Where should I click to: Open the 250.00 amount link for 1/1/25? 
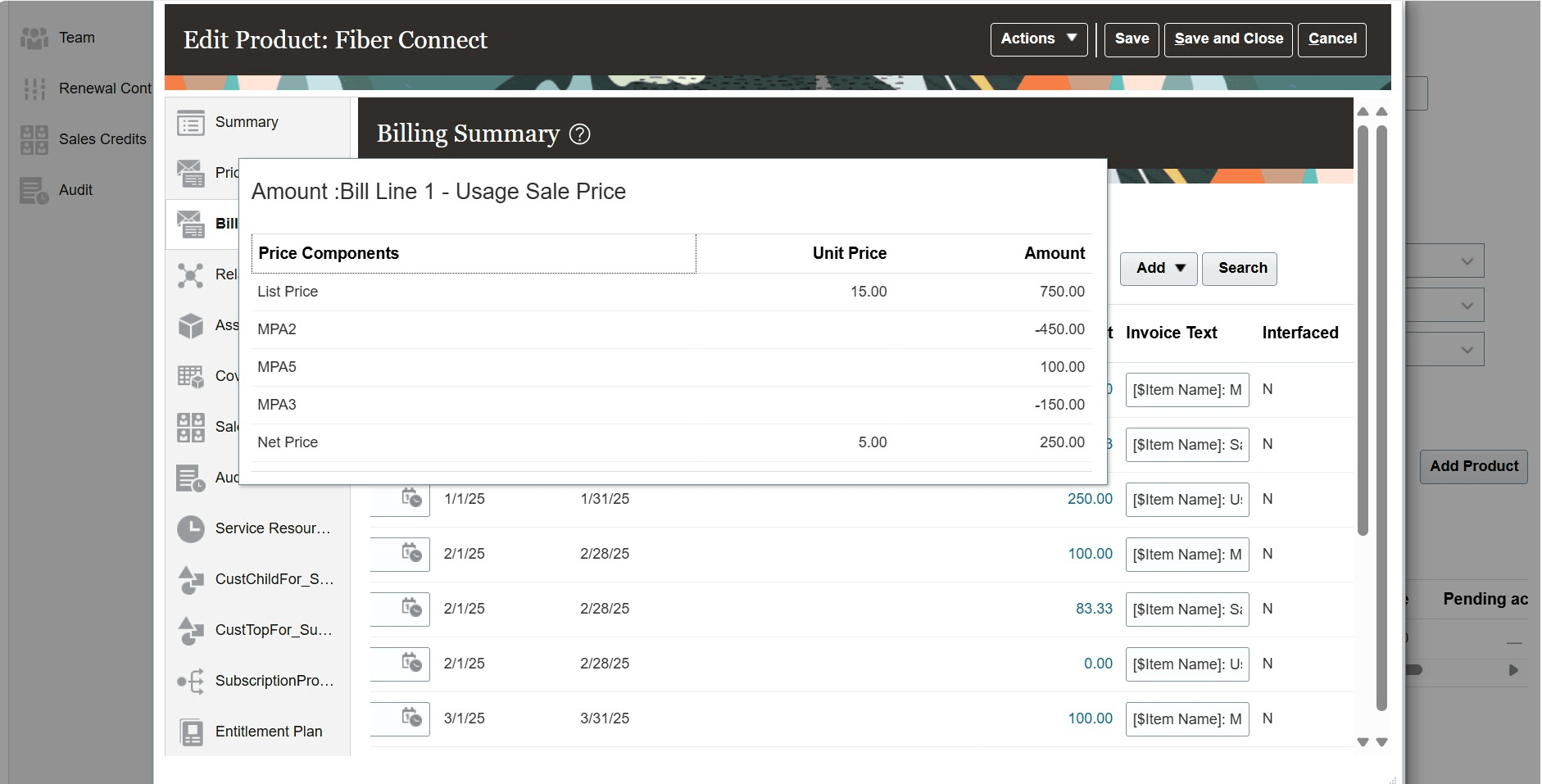point(1090,499)
